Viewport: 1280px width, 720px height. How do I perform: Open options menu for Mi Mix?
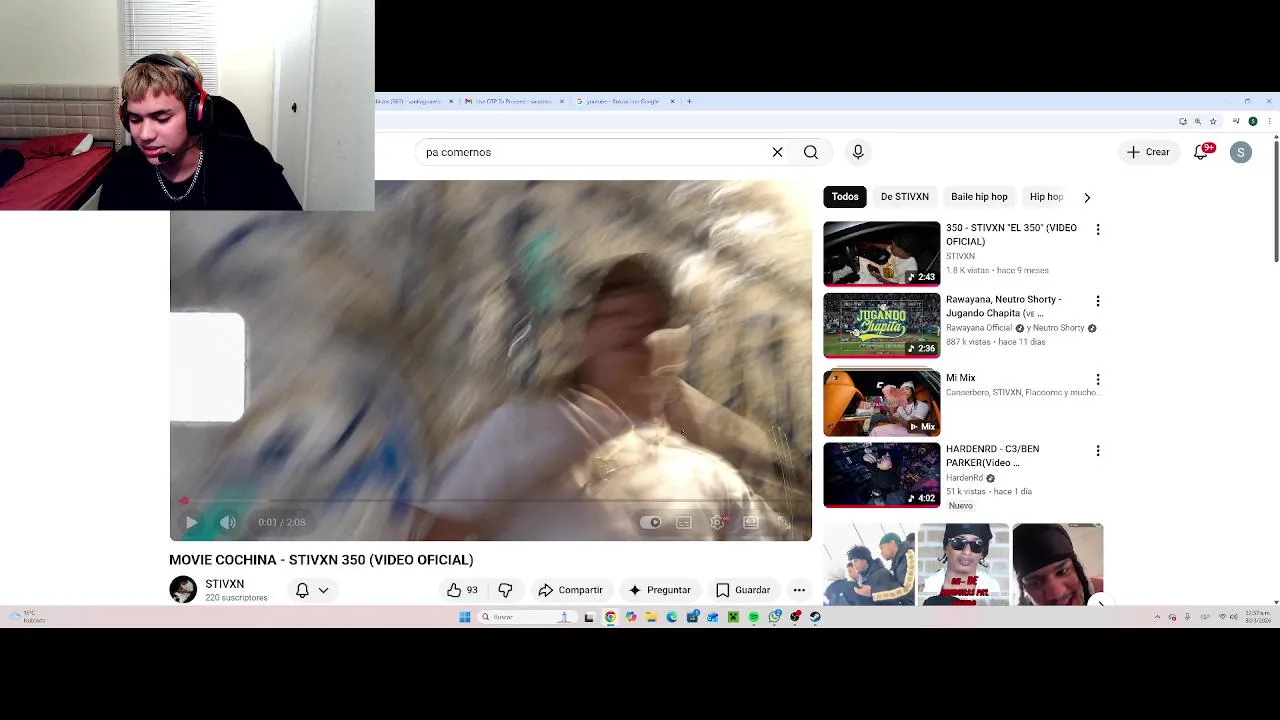pyautogui.click(x=1098, y=380)
